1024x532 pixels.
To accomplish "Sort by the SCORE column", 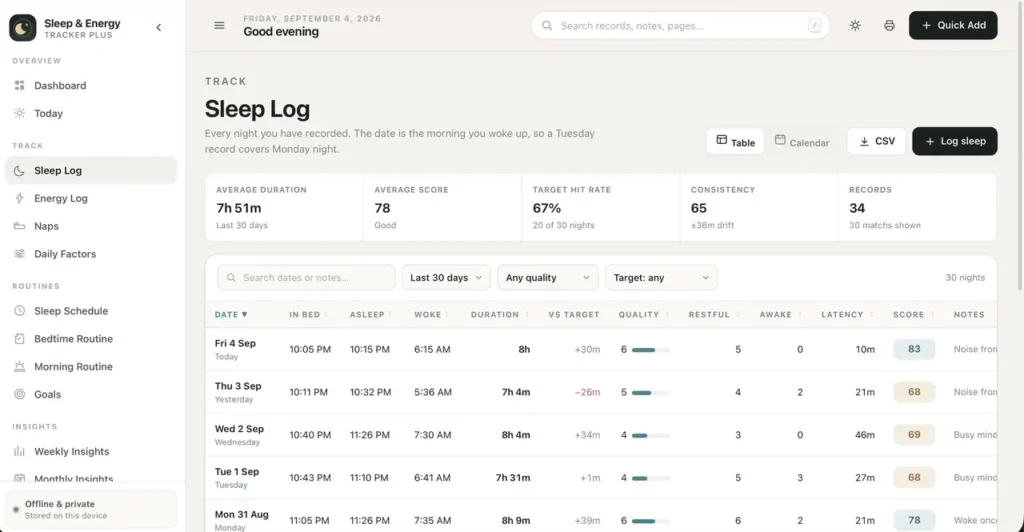I will [x=914, y=315].
